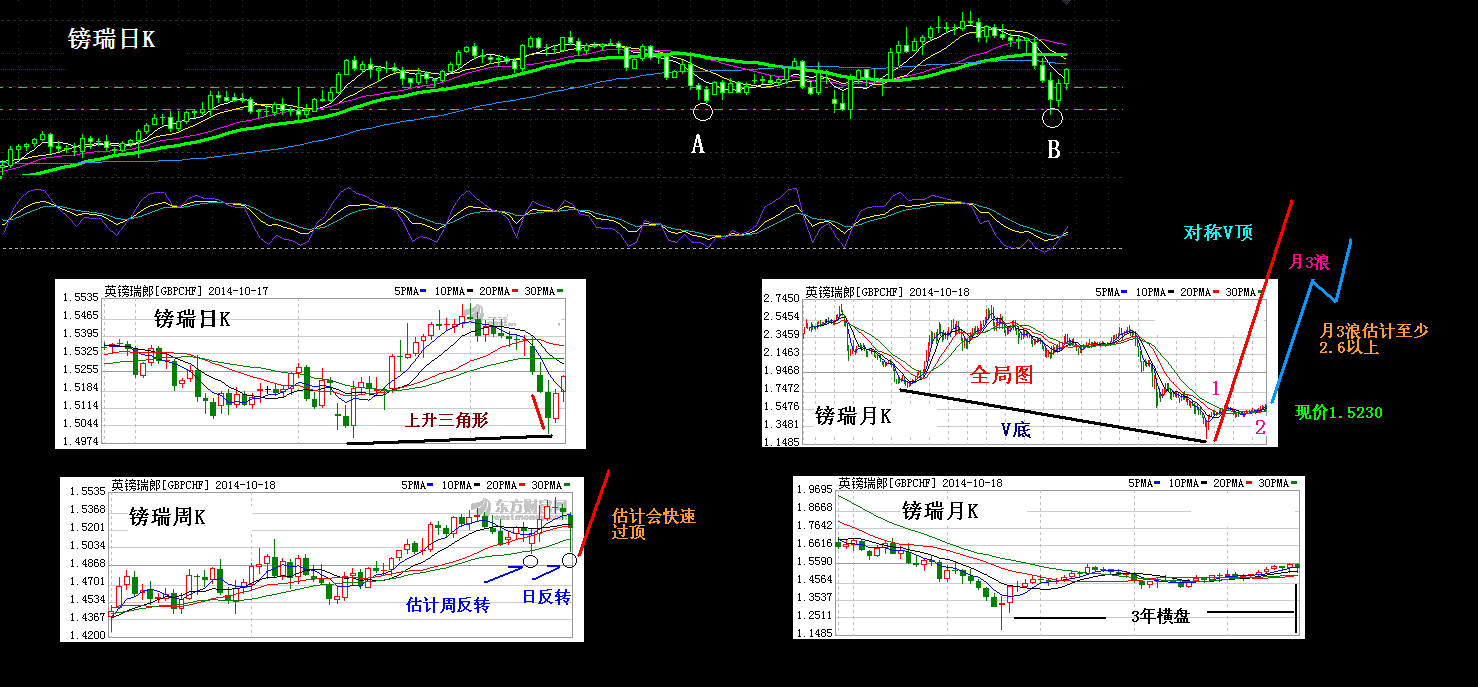Click the 10PMA legend in the 全局图 chart
Viewport: 1478px width, 687px height.
point(1154,291)
